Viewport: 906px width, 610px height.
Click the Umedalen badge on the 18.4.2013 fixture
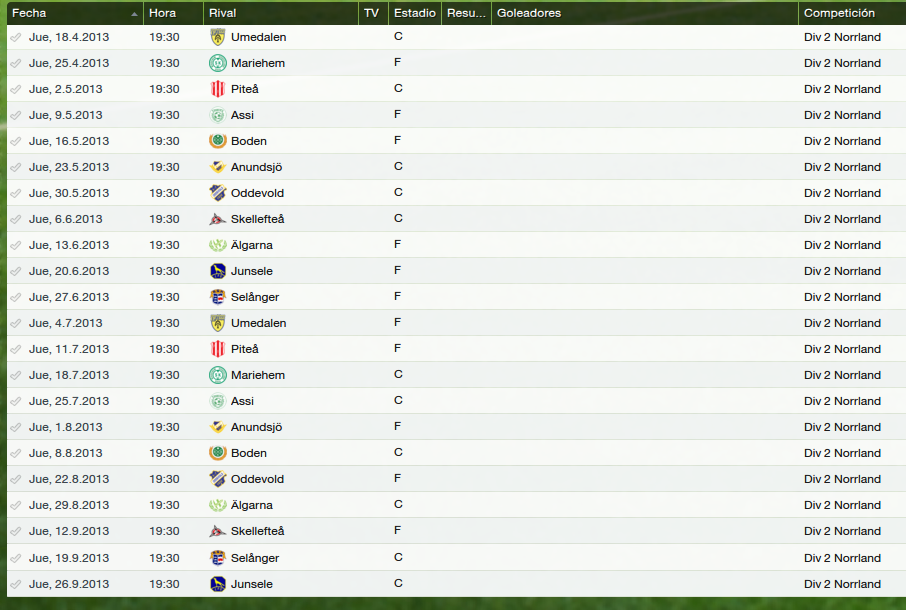click(217, 37)
